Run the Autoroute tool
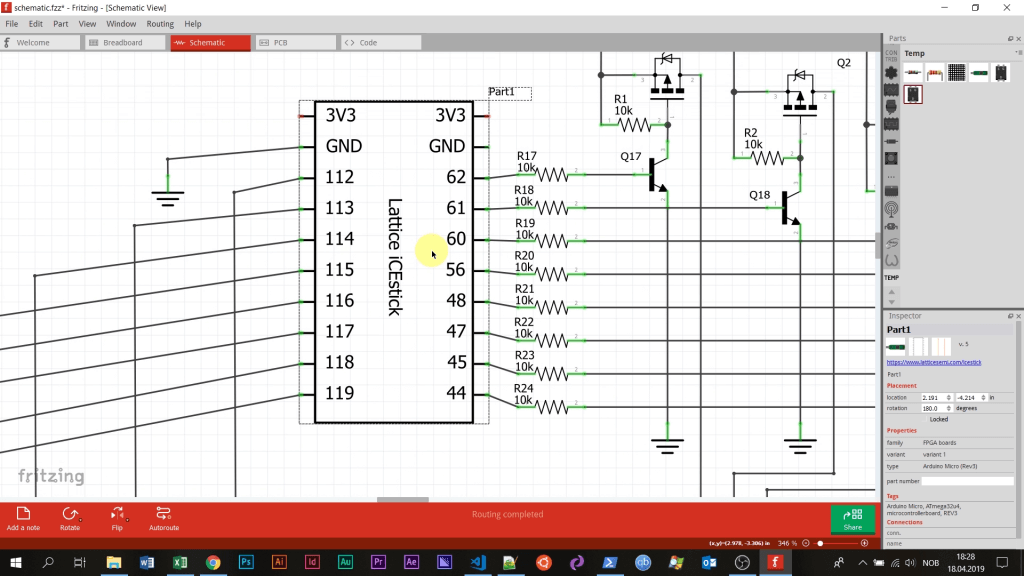Screen dimensions: 1024x576 coord(163,517)
